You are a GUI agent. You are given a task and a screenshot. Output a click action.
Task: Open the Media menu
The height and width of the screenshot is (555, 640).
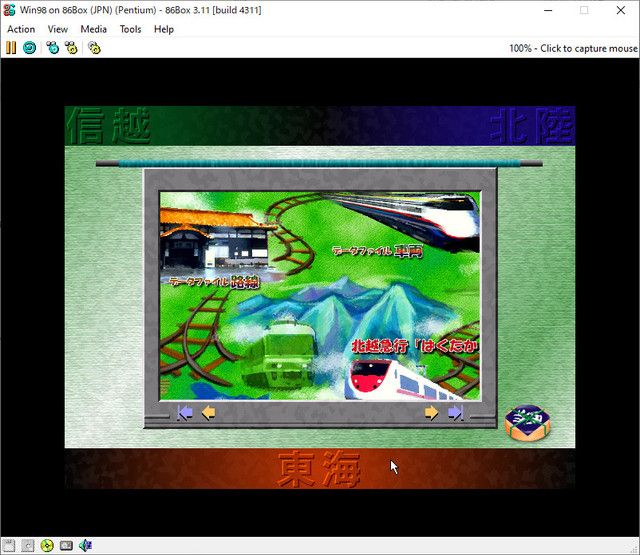click(93, 29)
